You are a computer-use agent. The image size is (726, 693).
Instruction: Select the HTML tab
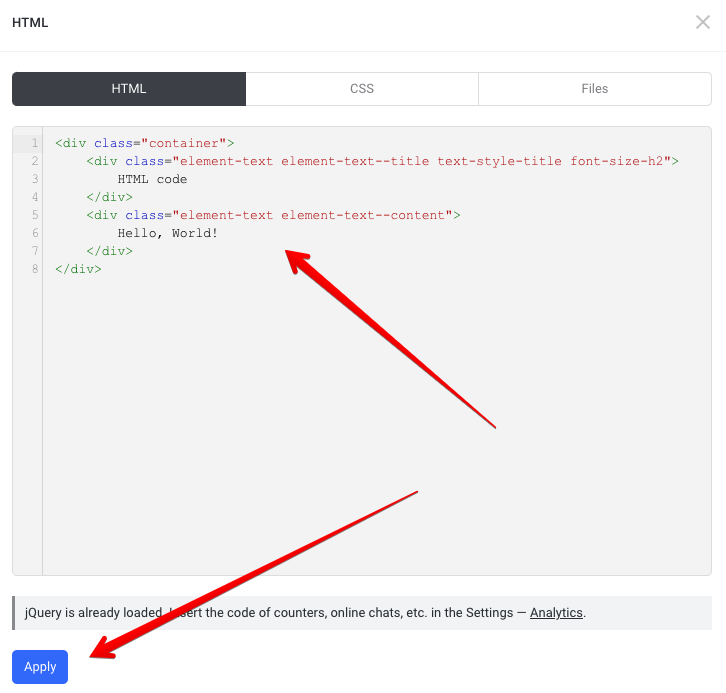129,89
